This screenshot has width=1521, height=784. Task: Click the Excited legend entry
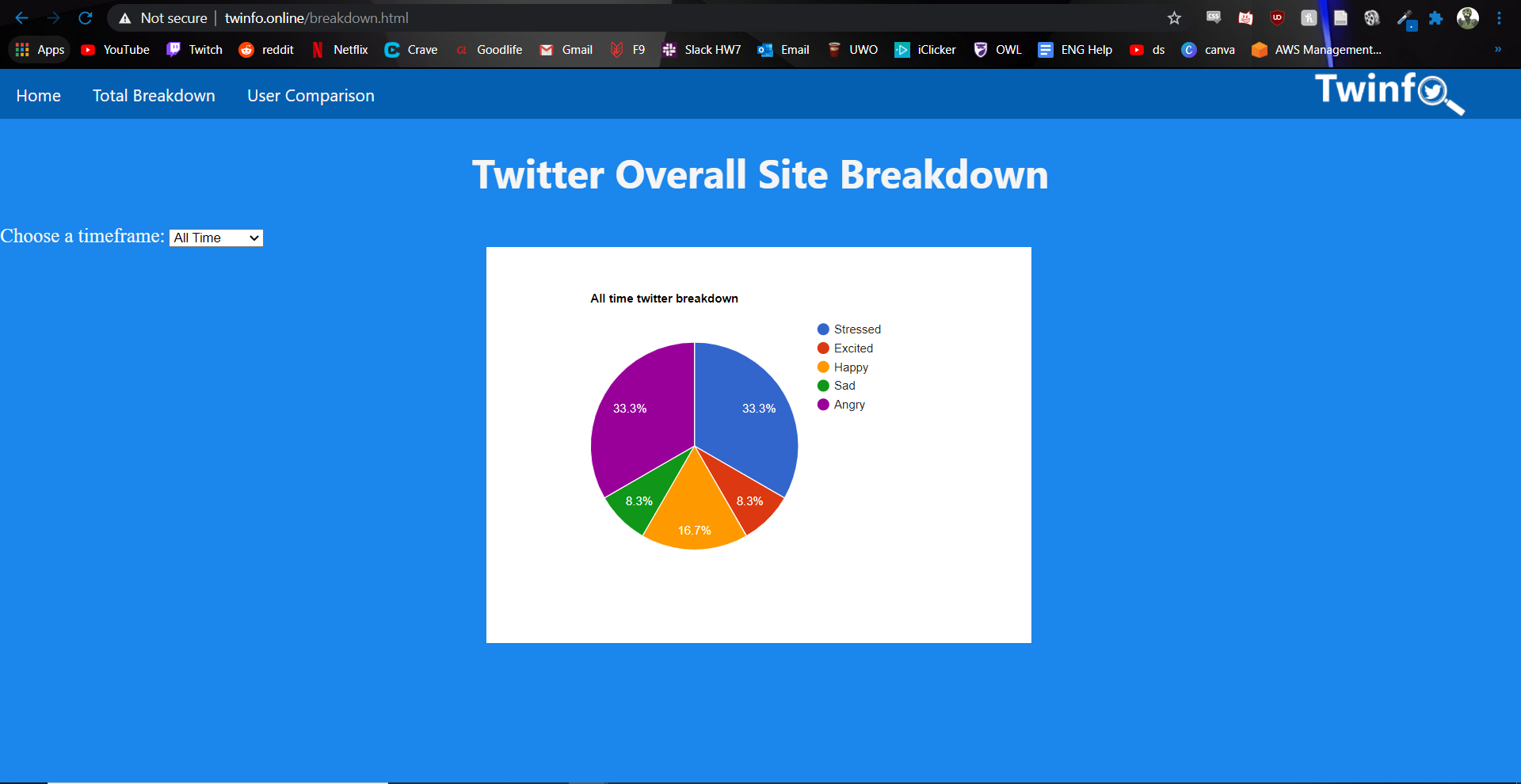click(844, 348)
